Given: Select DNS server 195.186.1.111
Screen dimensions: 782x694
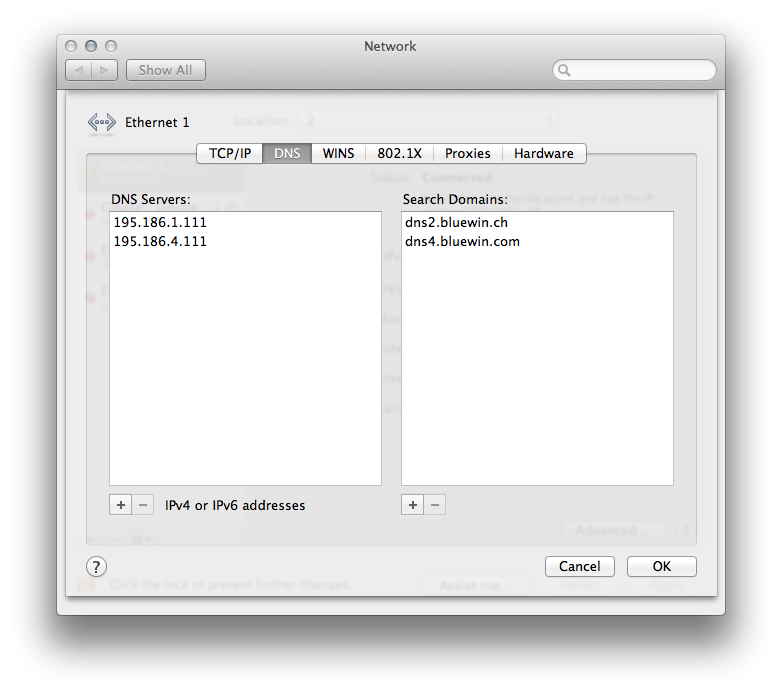Looking at the screenshot, I should (160, 222).
